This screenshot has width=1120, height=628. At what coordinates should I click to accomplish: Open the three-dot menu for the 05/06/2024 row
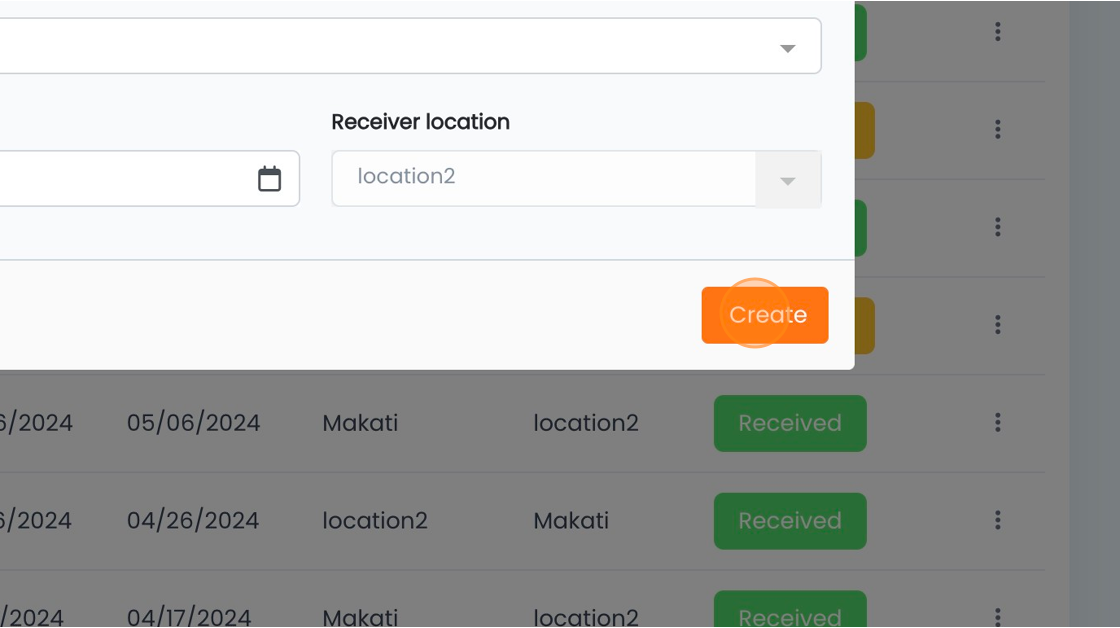pyautogui.click(x=998, y=423)
